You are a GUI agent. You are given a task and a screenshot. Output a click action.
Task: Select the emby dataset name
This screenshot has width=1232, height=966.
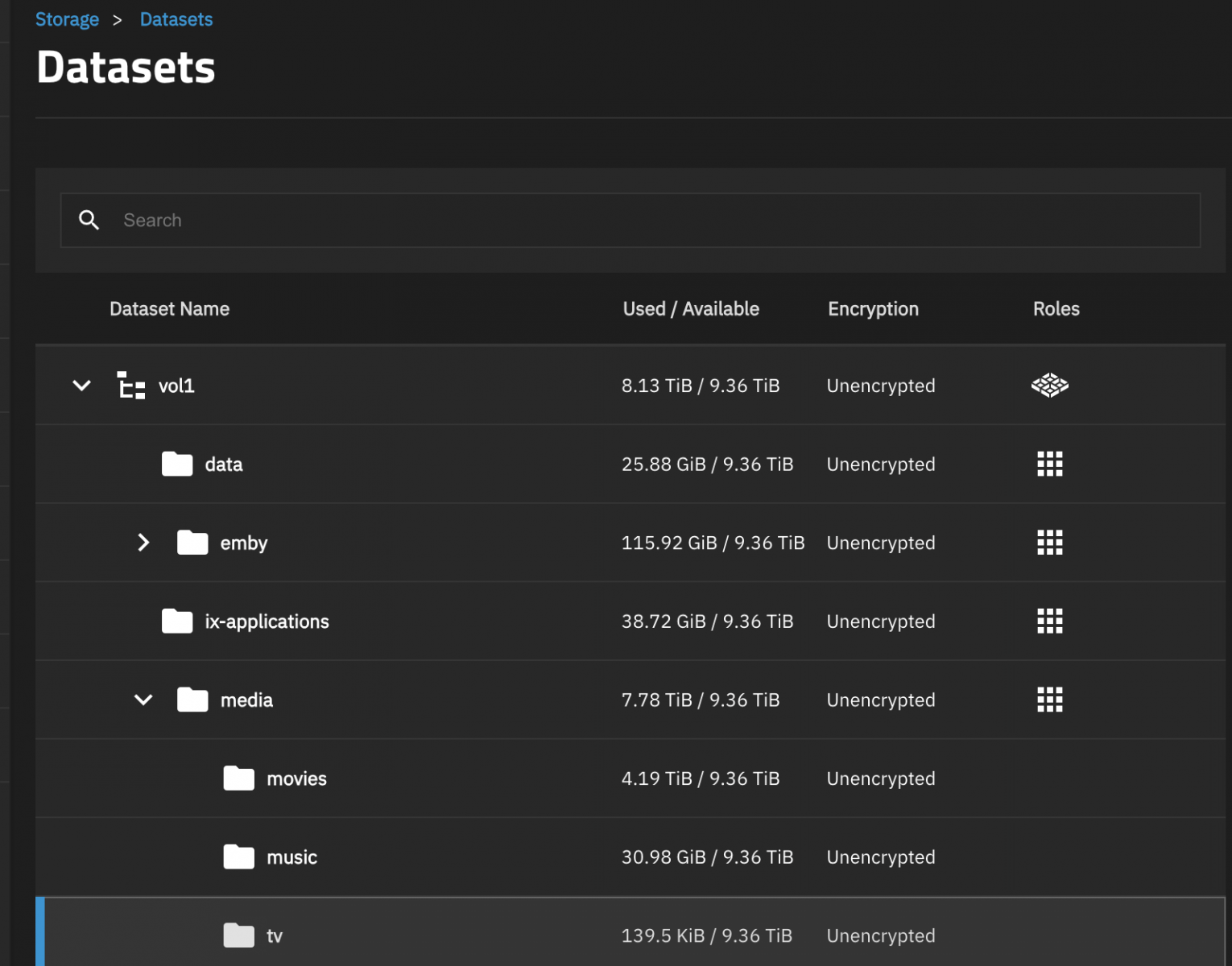click(244, 543)
